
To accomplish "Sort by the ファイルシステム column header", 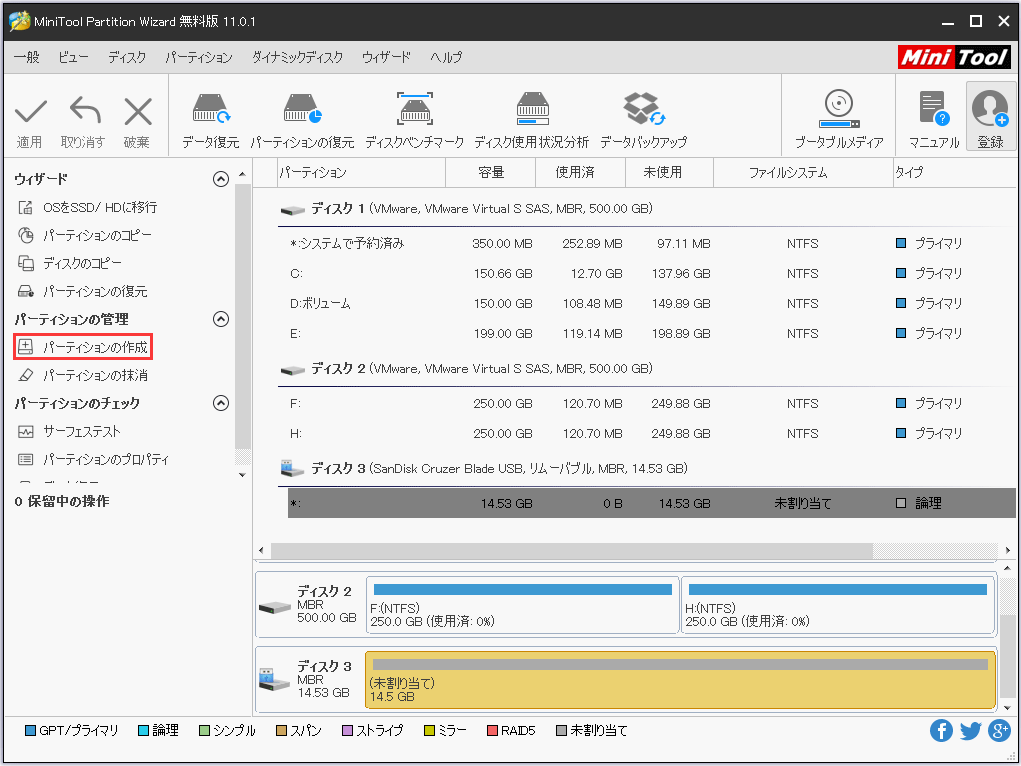I will click(804, 173).
